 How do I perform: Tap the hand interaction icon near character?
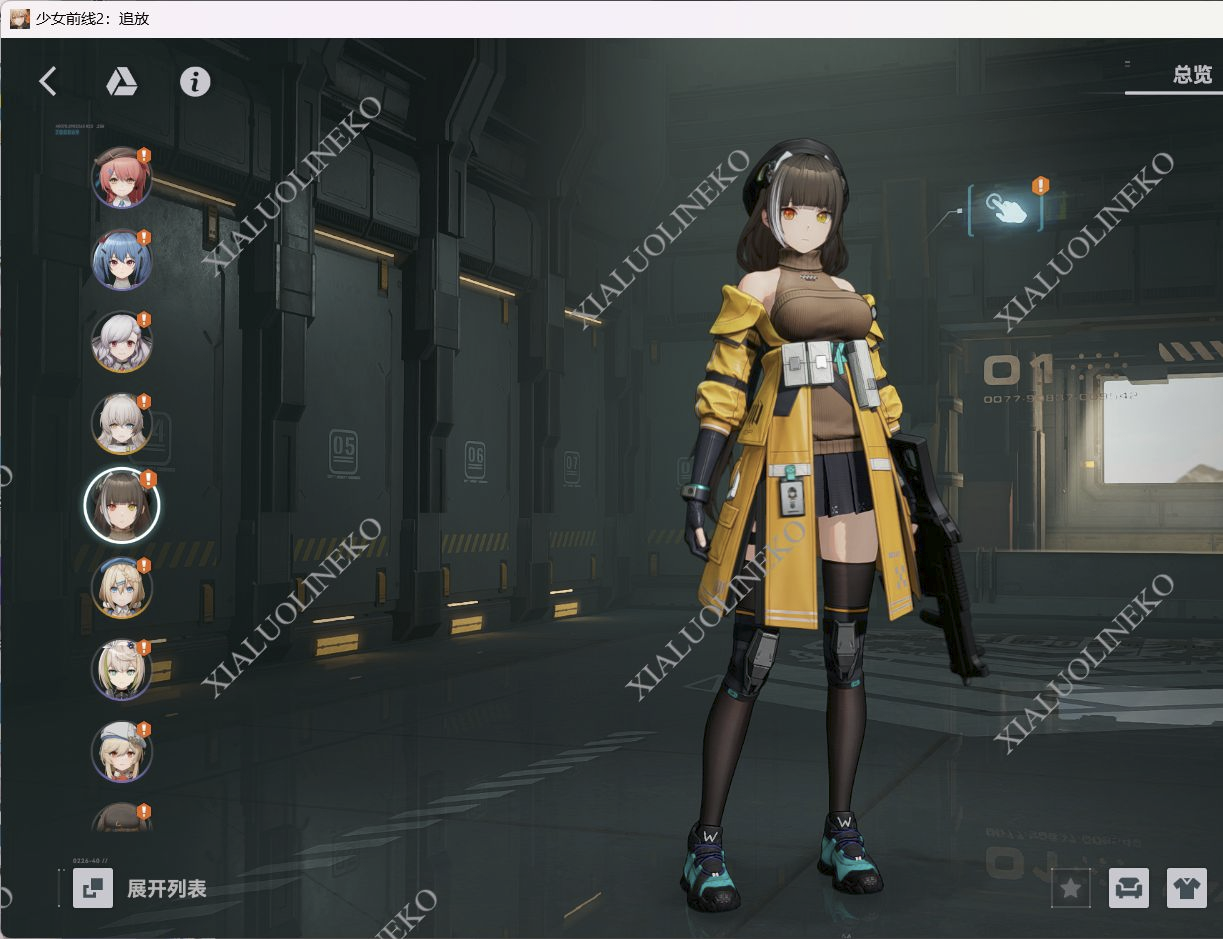pyautogui.click(x=1004, y=208)
